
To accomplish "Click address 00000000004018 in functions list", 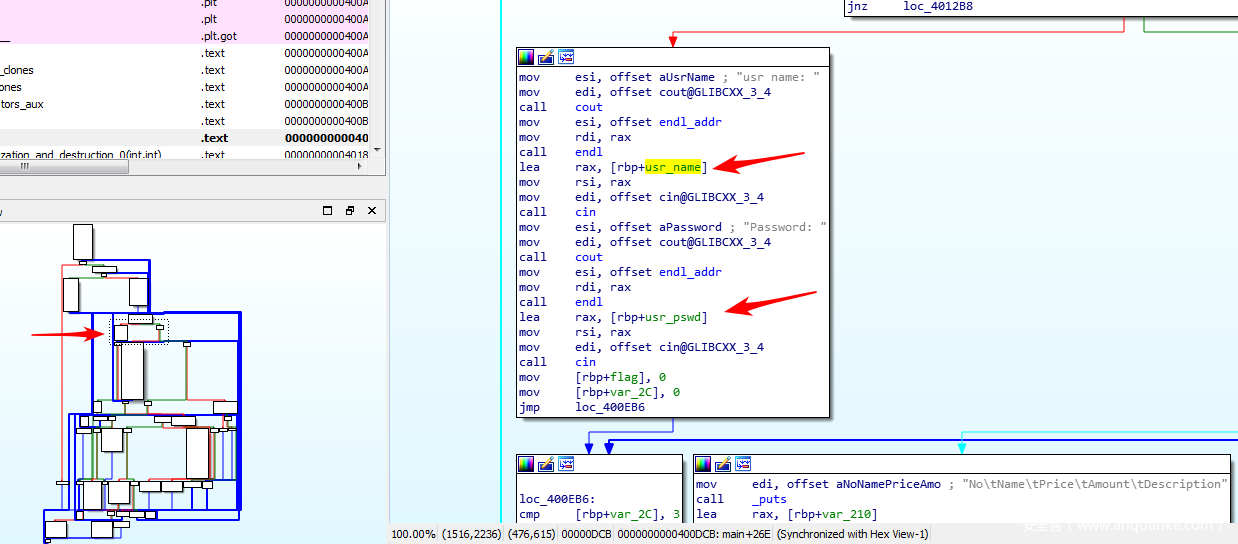I will coord(326,155).
